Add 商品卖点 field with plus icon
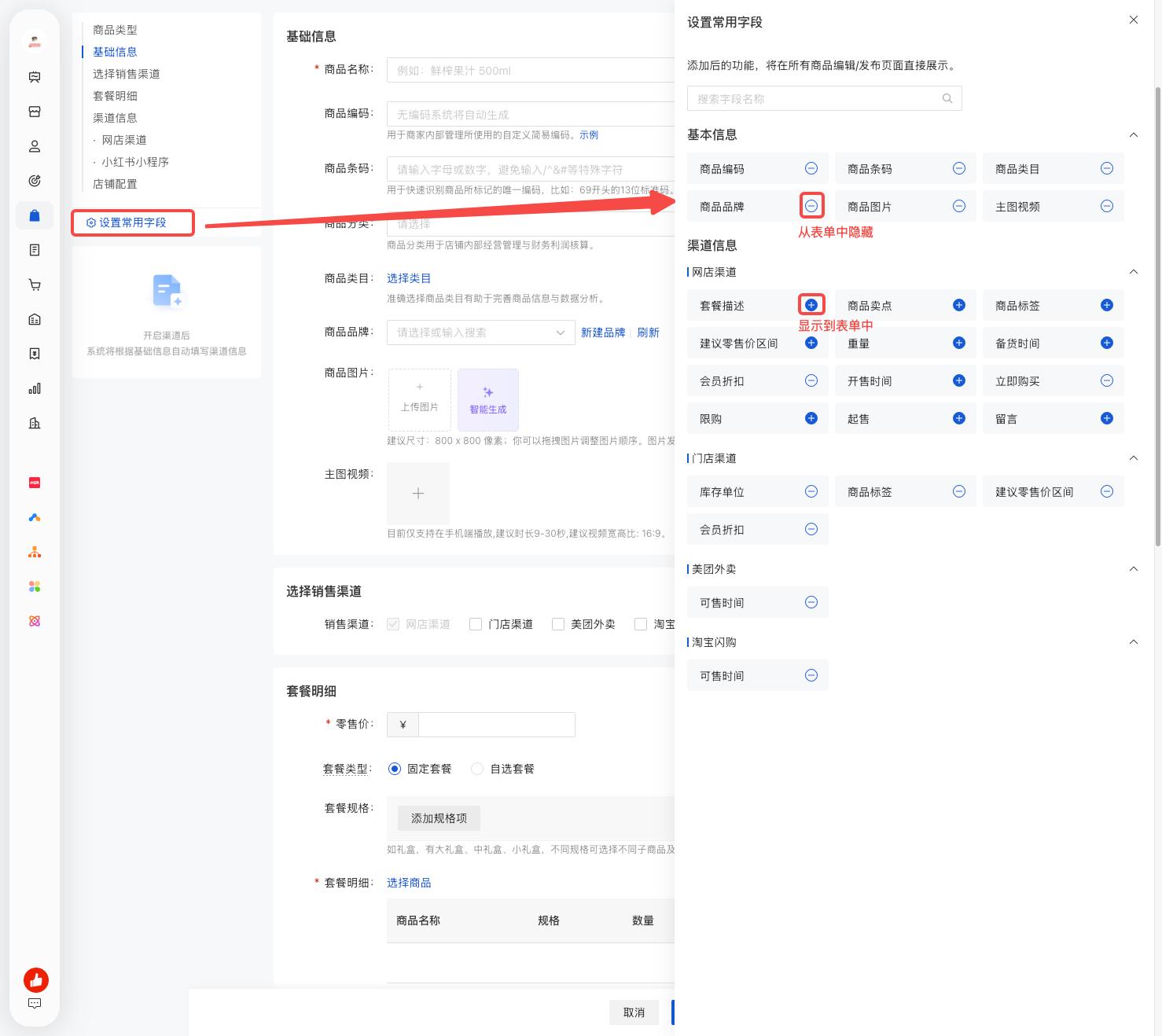1162x1036 pixels. 959,305
